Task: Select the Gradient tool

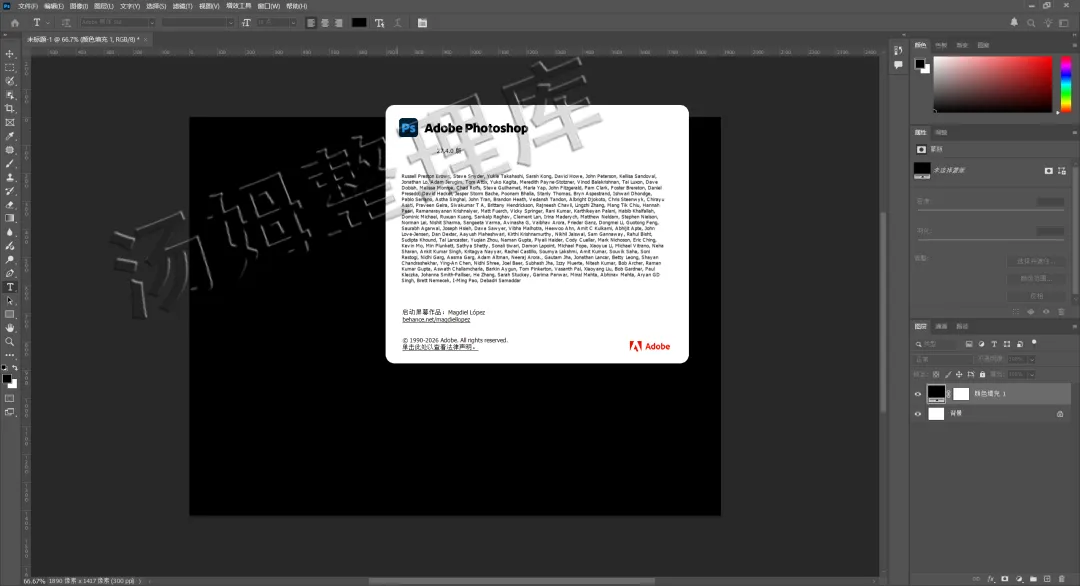Action: tap(10, 218)
